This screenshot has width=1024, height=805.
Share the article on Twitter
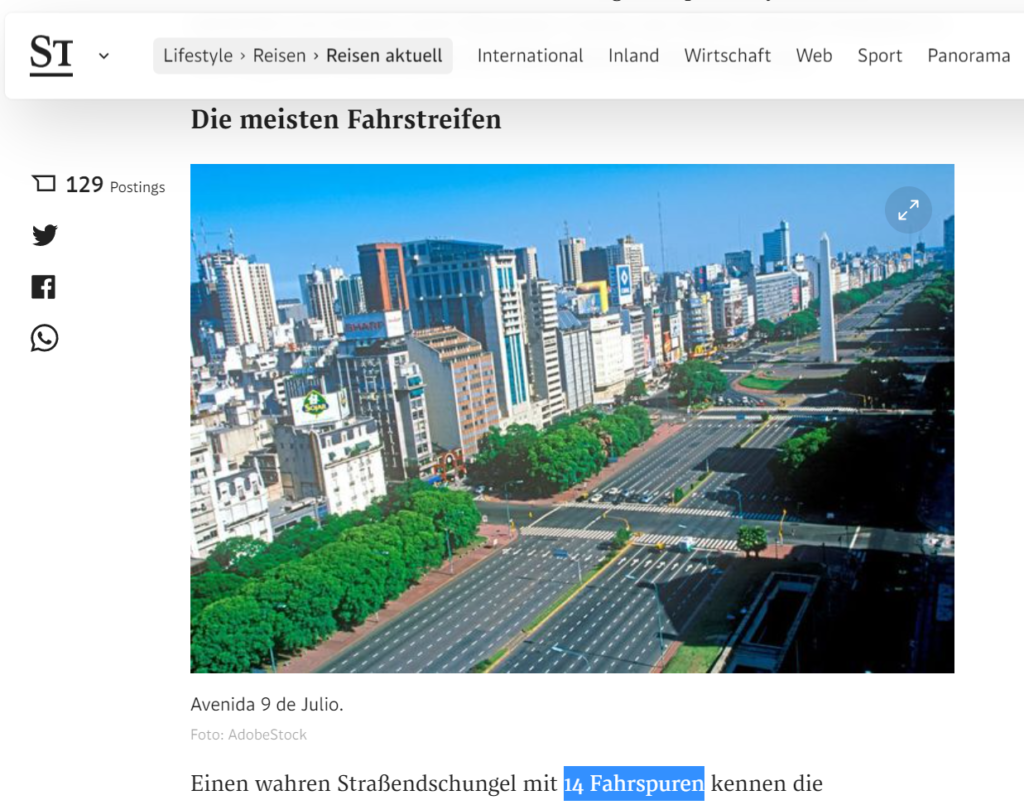coord(44,234)
